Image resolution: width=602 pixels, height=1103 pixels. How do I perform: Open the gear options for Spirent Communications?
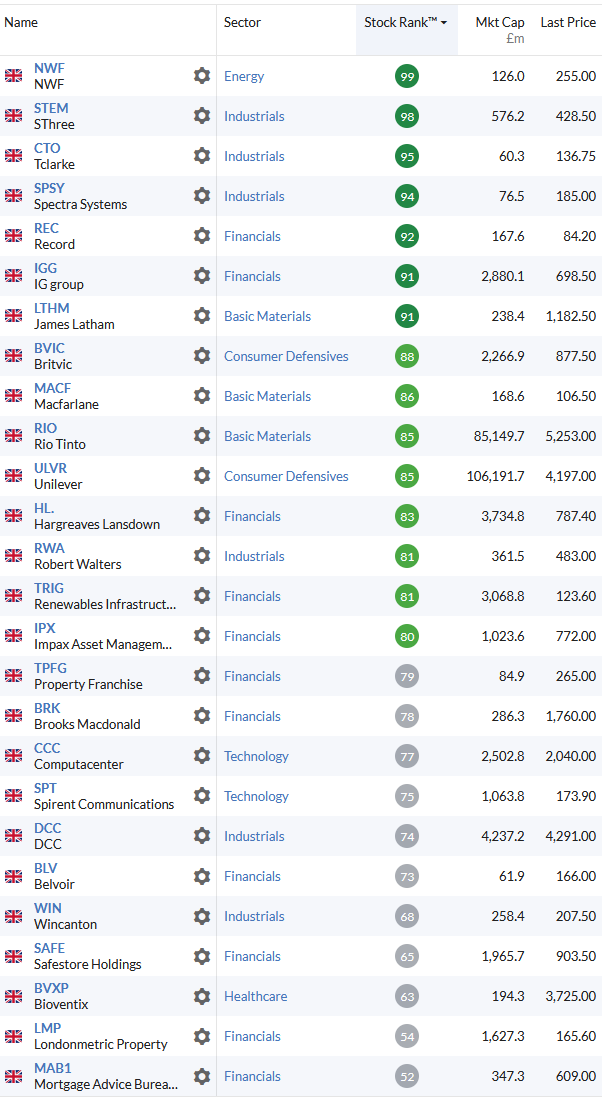[202, 796]
